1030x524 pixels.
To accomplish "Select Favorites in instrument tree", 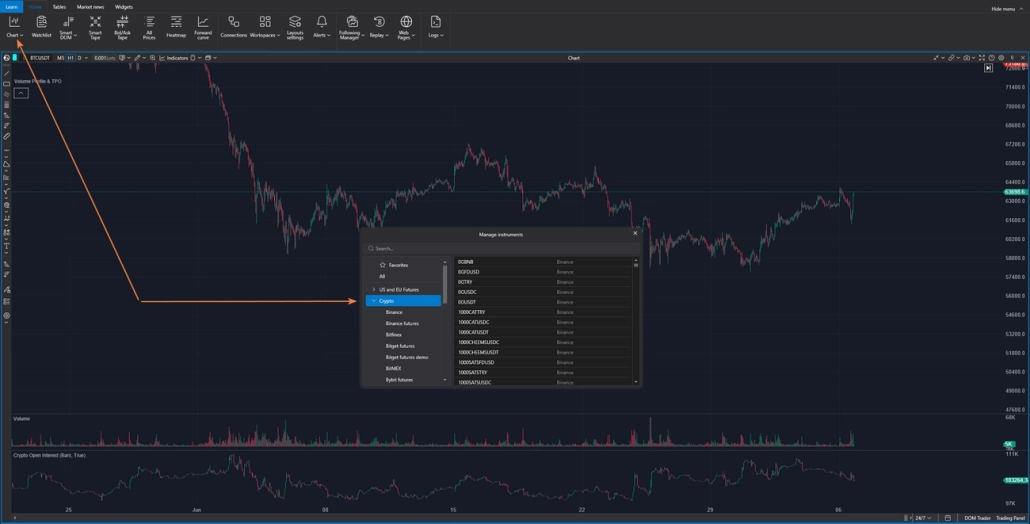I will 398,265.
